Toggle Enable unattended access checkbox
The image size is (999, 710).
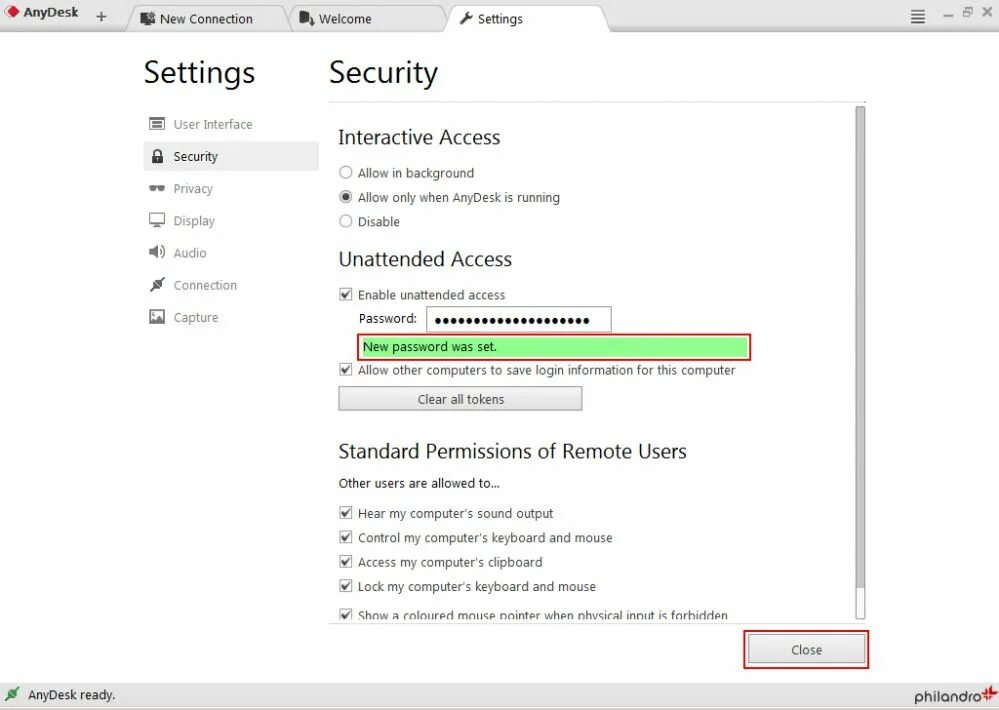[x=345, y=294]
